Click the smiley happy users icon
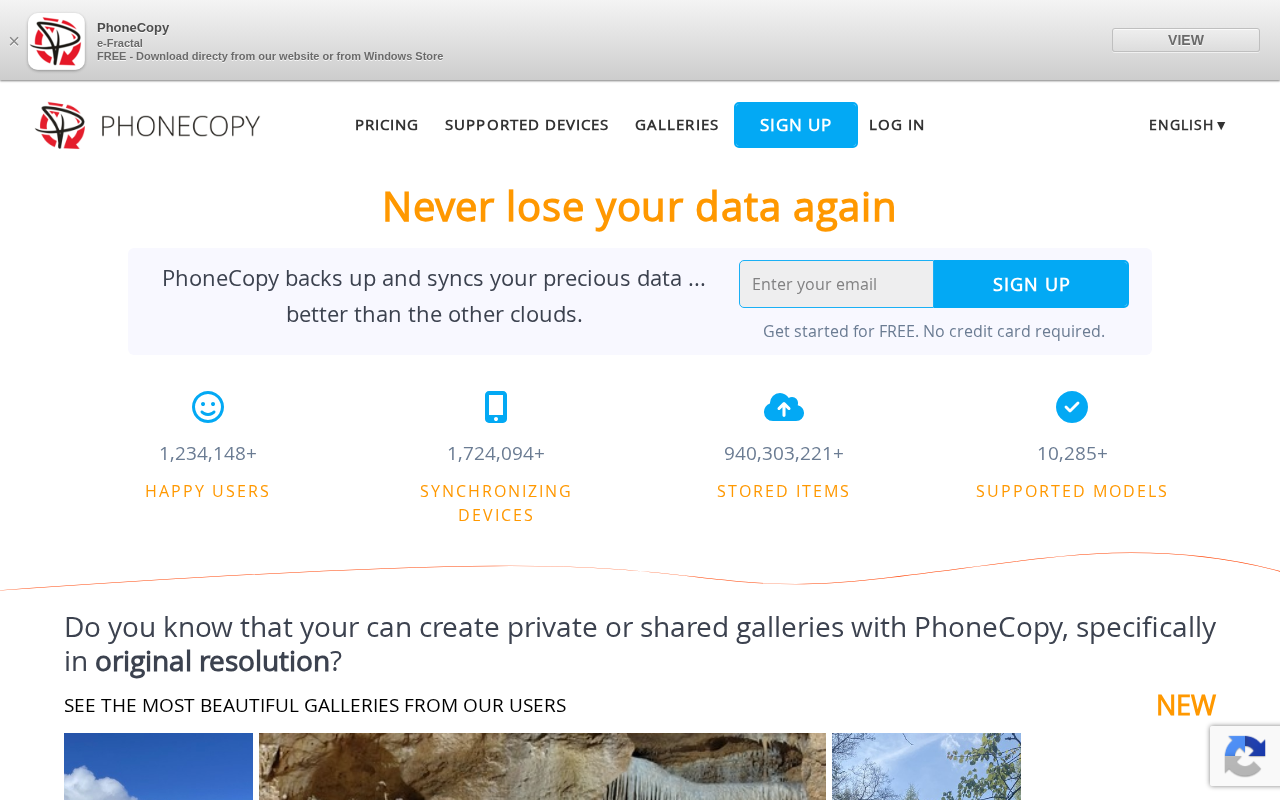Viewport: 1280px width, 800px height. [x=208, y=407]
